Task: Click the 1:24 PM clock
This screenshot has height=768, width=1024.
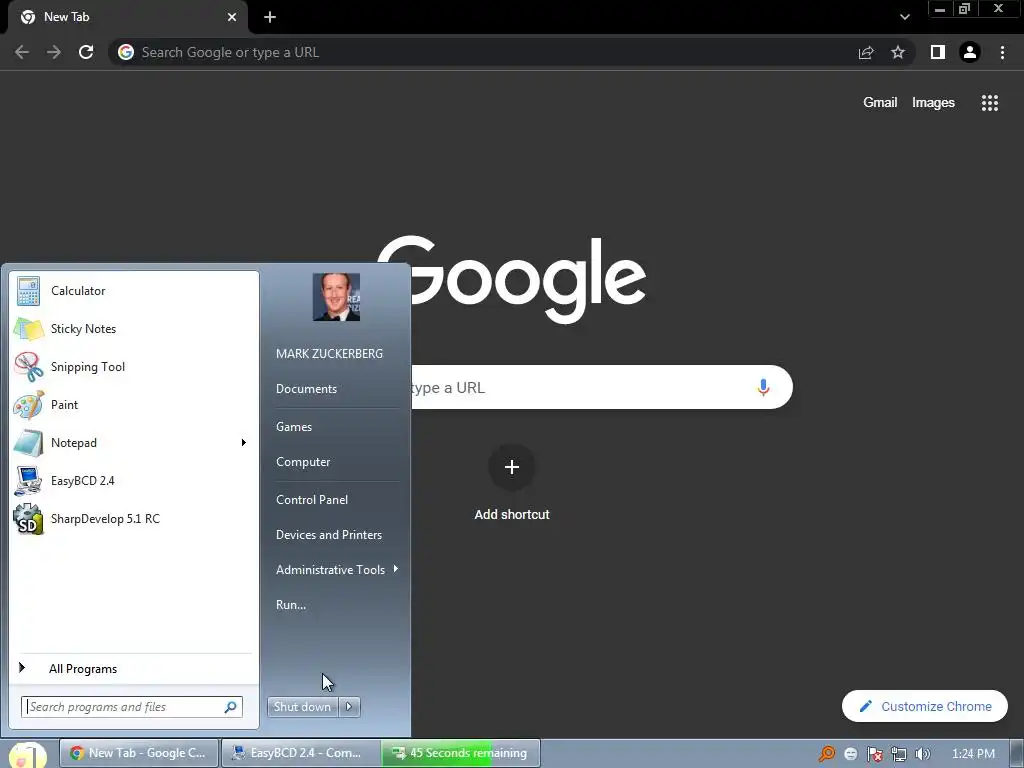Action: [973, 754]
